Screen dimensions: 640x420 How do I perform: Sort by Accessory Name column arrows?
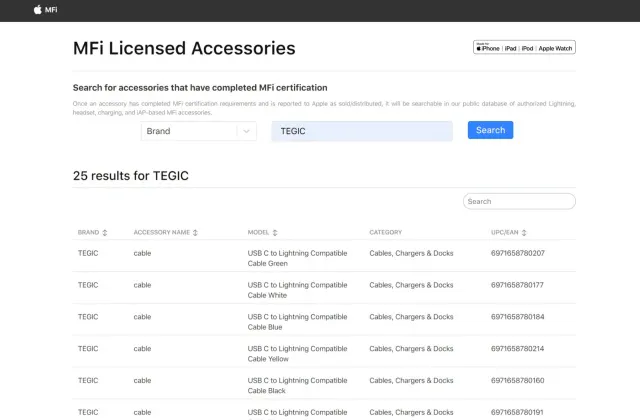(195, 233)
